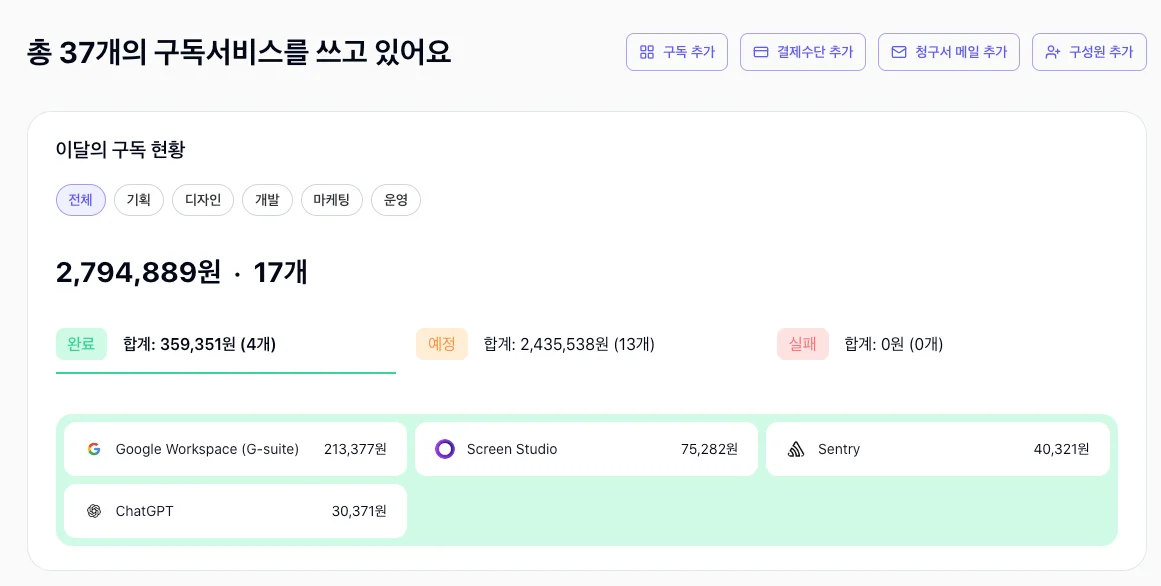Click the 구성원 추가 button
Image resolution: width=1161 pixels, height=586 pixels.
pyautogui.click(x=1089, y=52)
